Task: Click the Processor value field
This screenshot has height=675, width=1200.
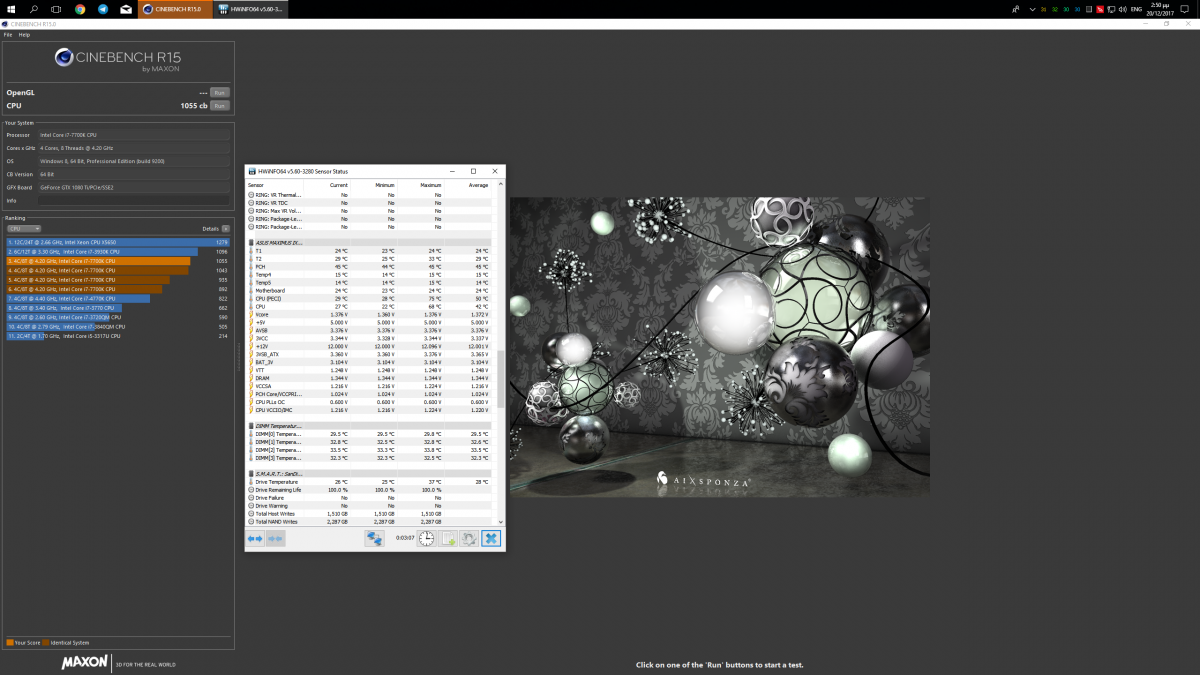Action: tap(134, 134)
